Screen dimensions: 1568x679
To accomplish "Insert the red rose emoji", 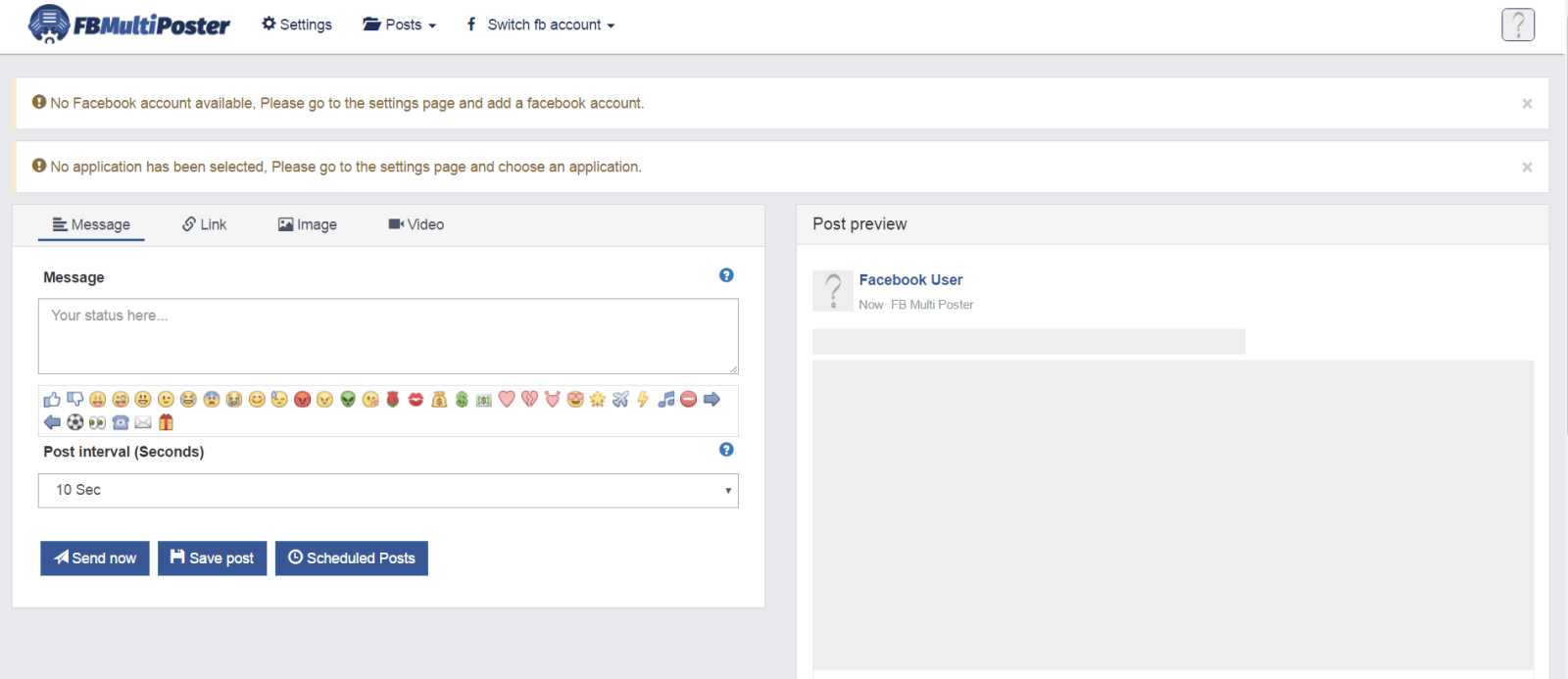I will (x=393, y=400).
